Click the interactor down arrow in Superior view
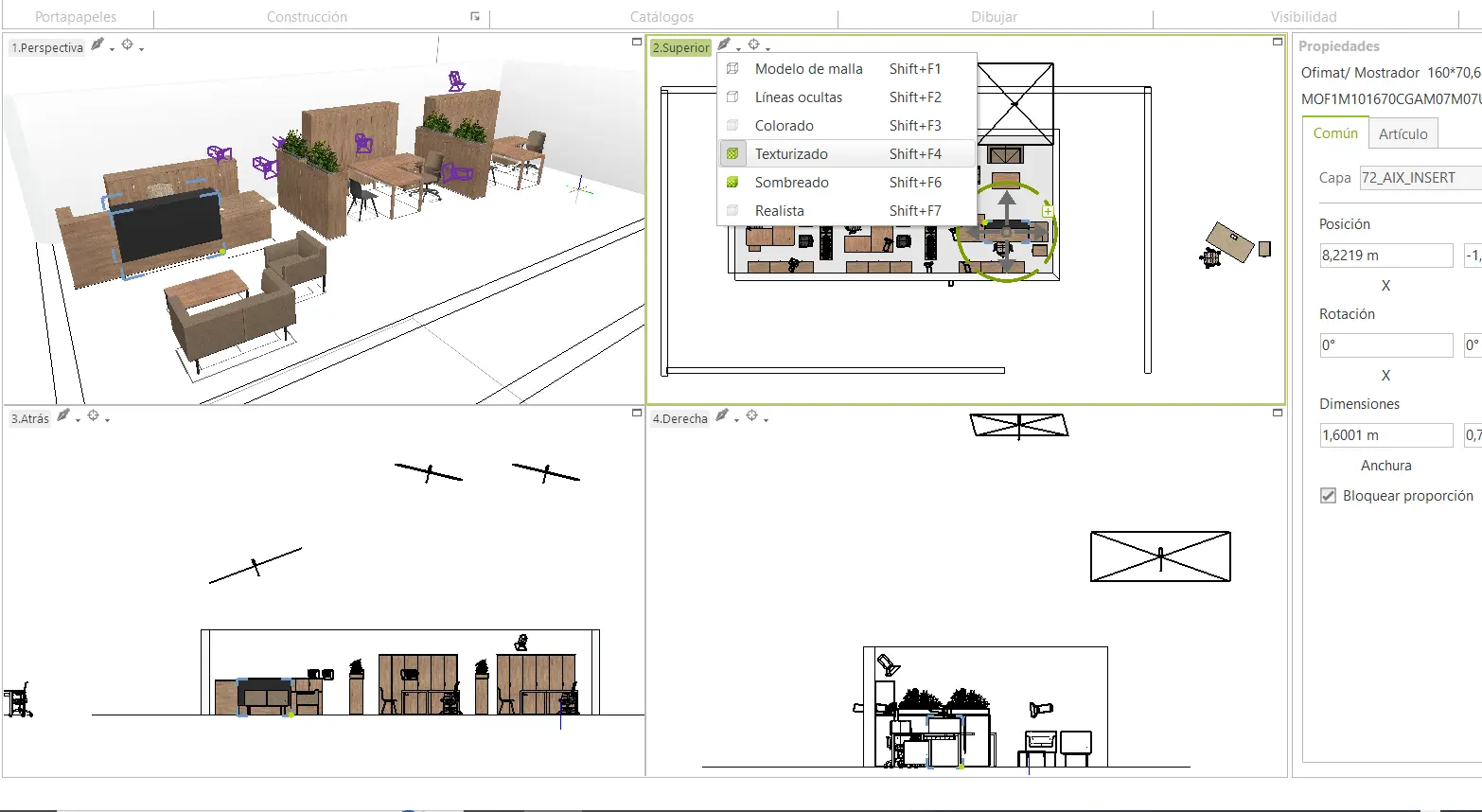 (x=1007, y=265)
